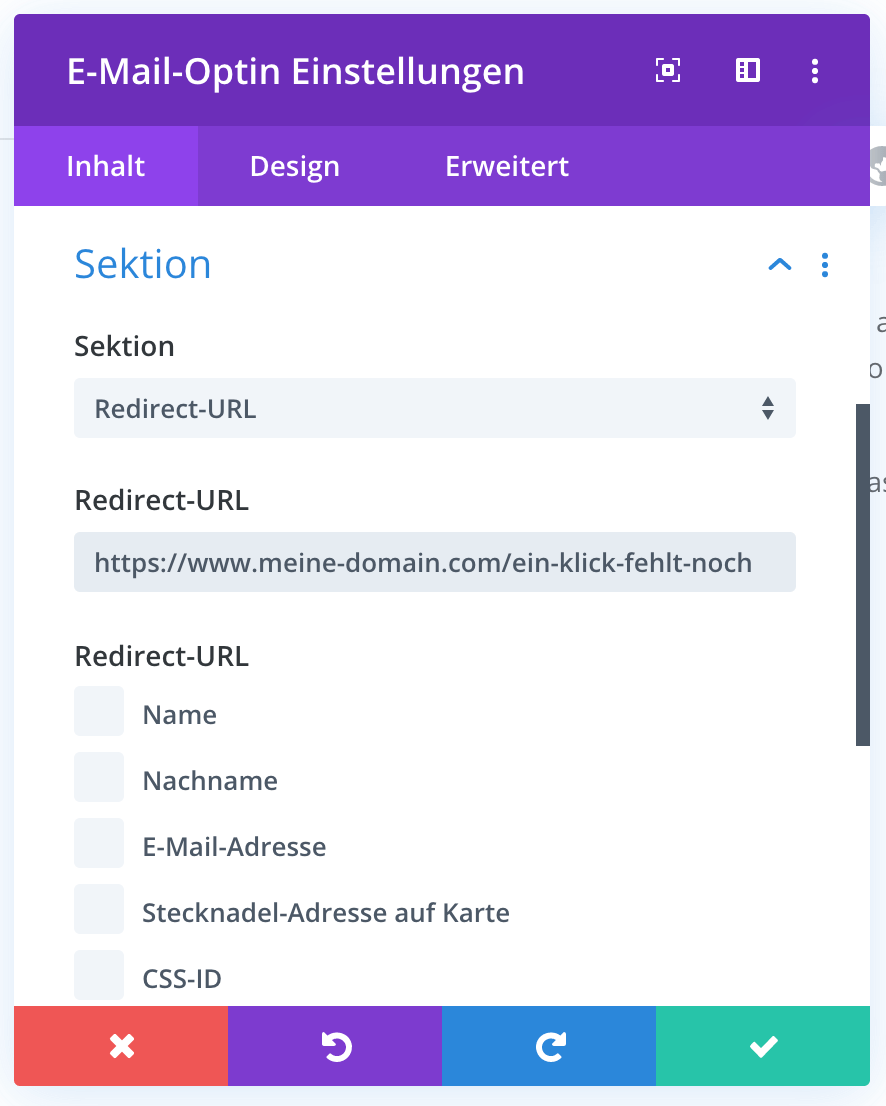Check the E-Mail-Adresse option
This screenshot has height=1106, width=886.
pos(99,843)
